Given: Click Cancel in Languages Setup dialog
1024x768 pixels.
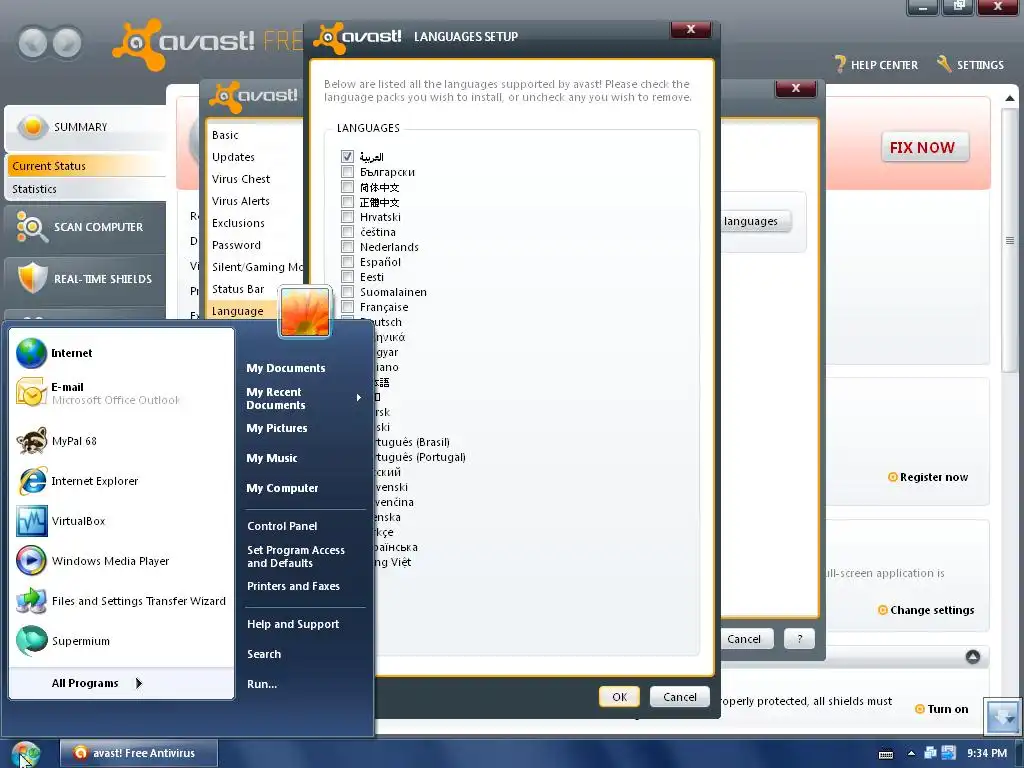Looking at the screenshot, I should 680,697.
